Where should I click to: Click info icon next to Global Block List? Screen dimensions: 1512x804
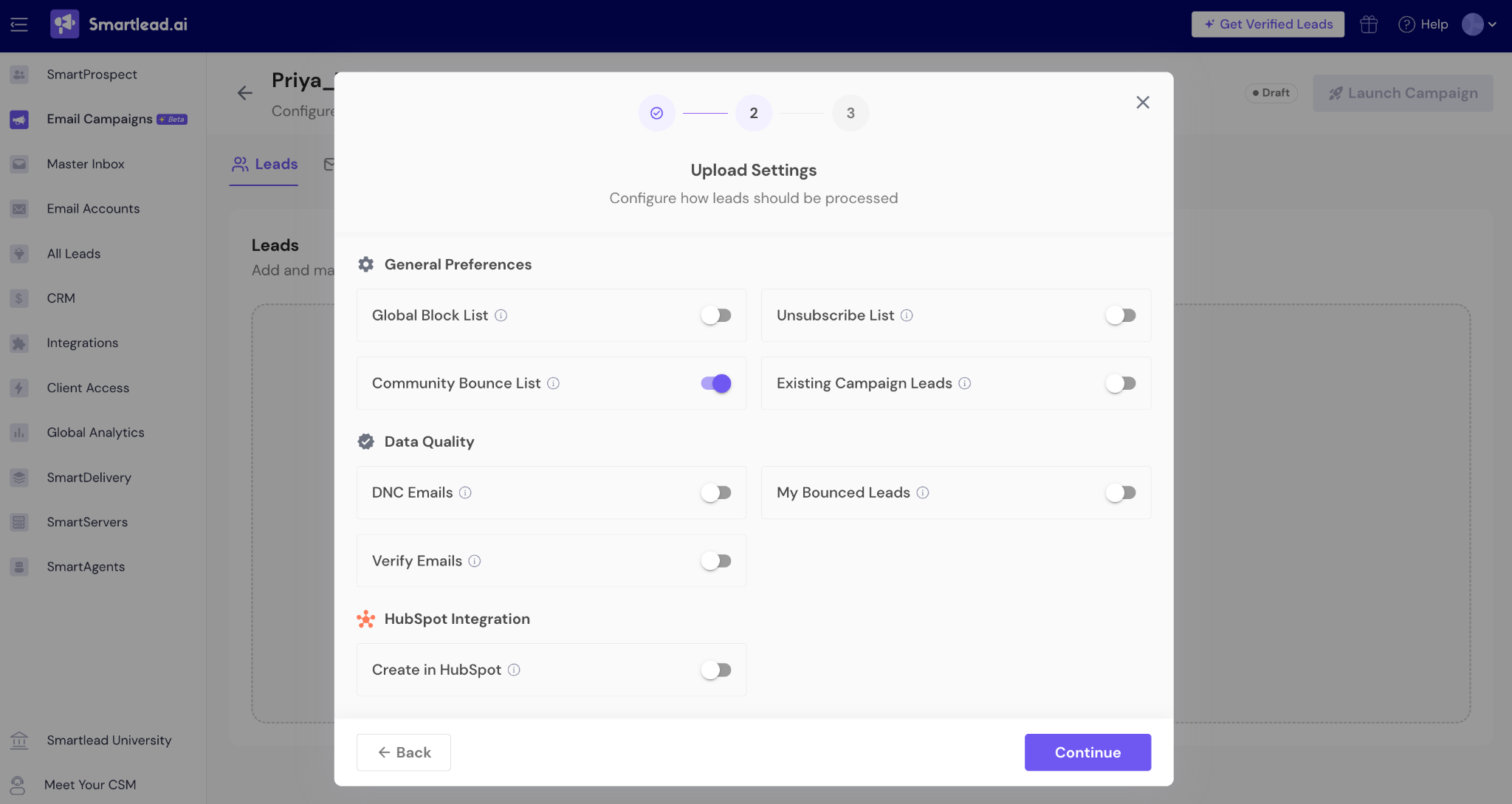pyautogui.click(x=501, y=315)
